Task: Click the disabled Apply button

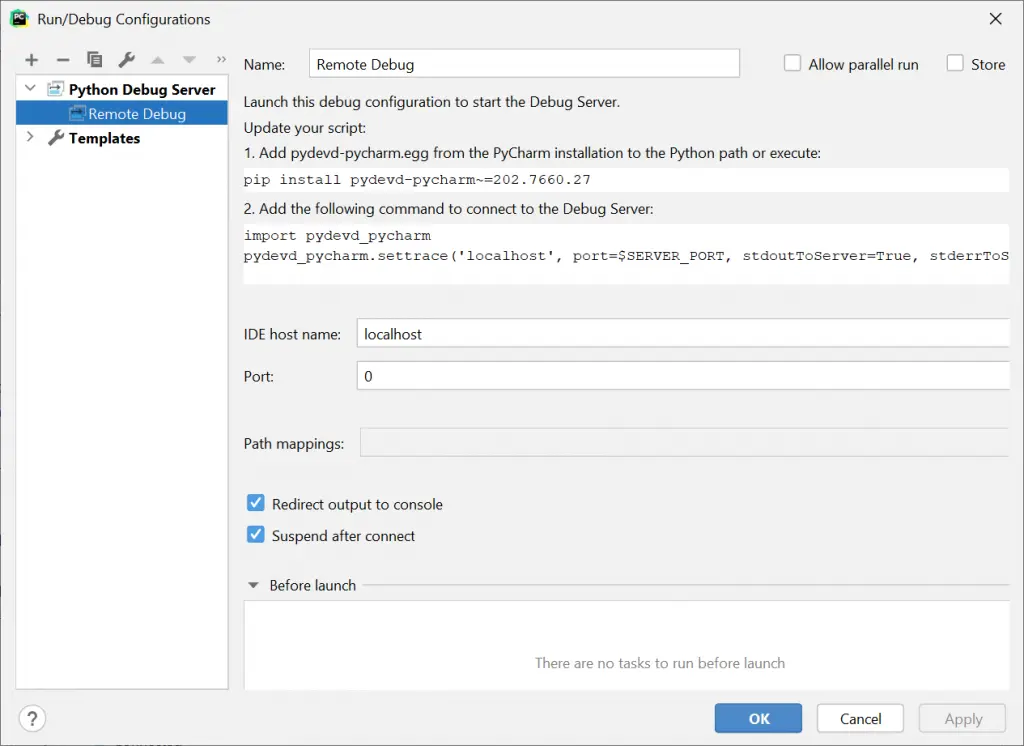Action: [x=963, y=719]
